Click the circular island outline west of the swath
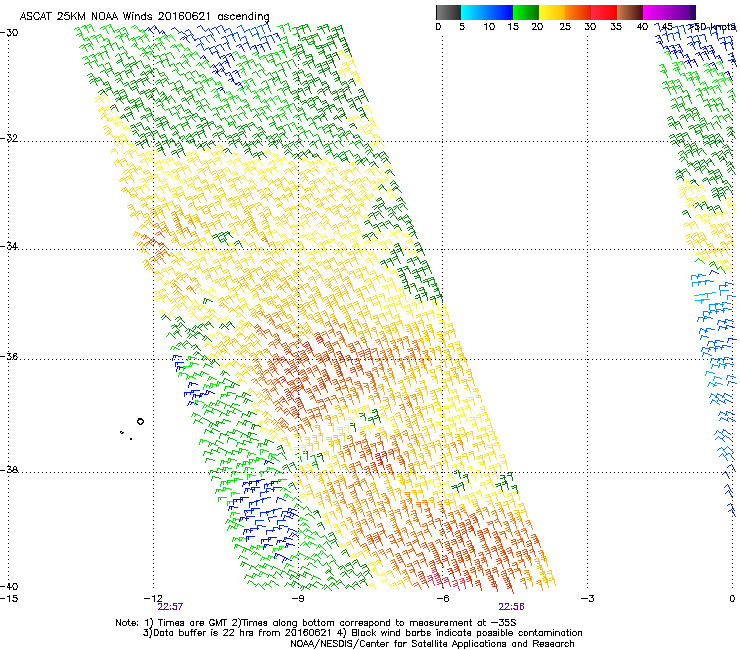740x650 pixels. click(x=140, y=422)
